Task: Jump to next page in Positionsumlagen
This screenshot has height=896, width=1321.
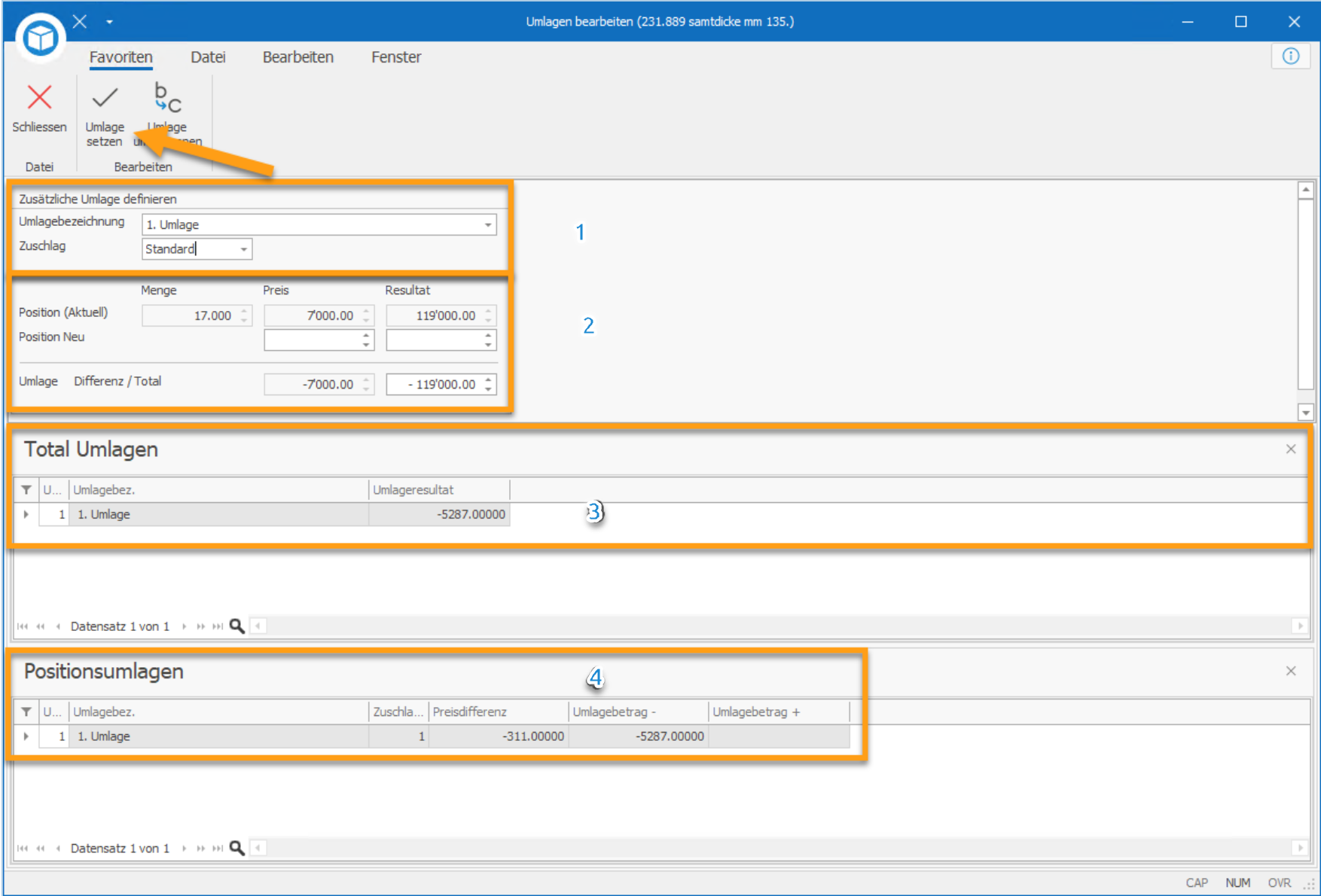Action: [201, 849]
